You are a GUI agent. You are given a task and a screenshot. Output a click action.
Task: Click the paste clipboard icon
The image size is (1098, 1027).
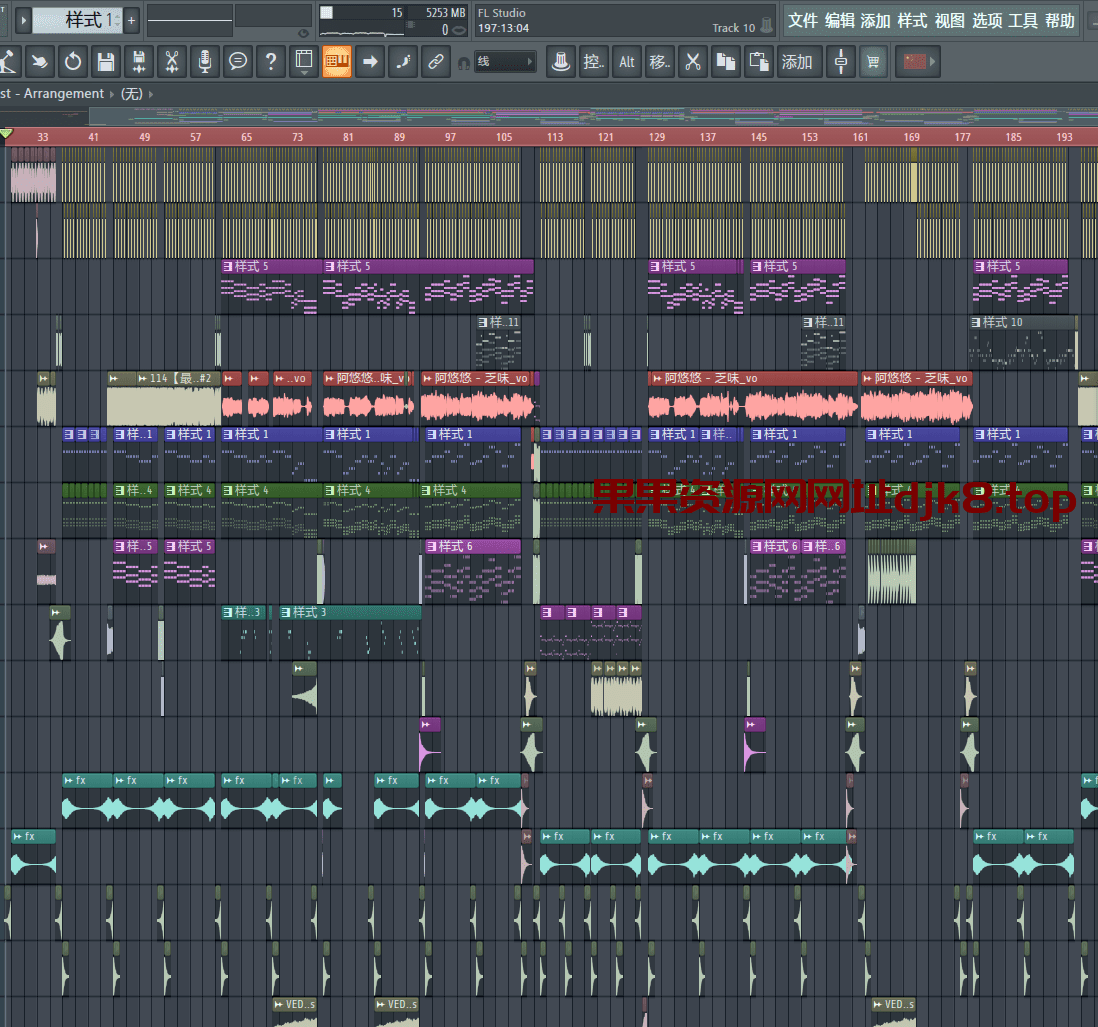click(759, 62)
